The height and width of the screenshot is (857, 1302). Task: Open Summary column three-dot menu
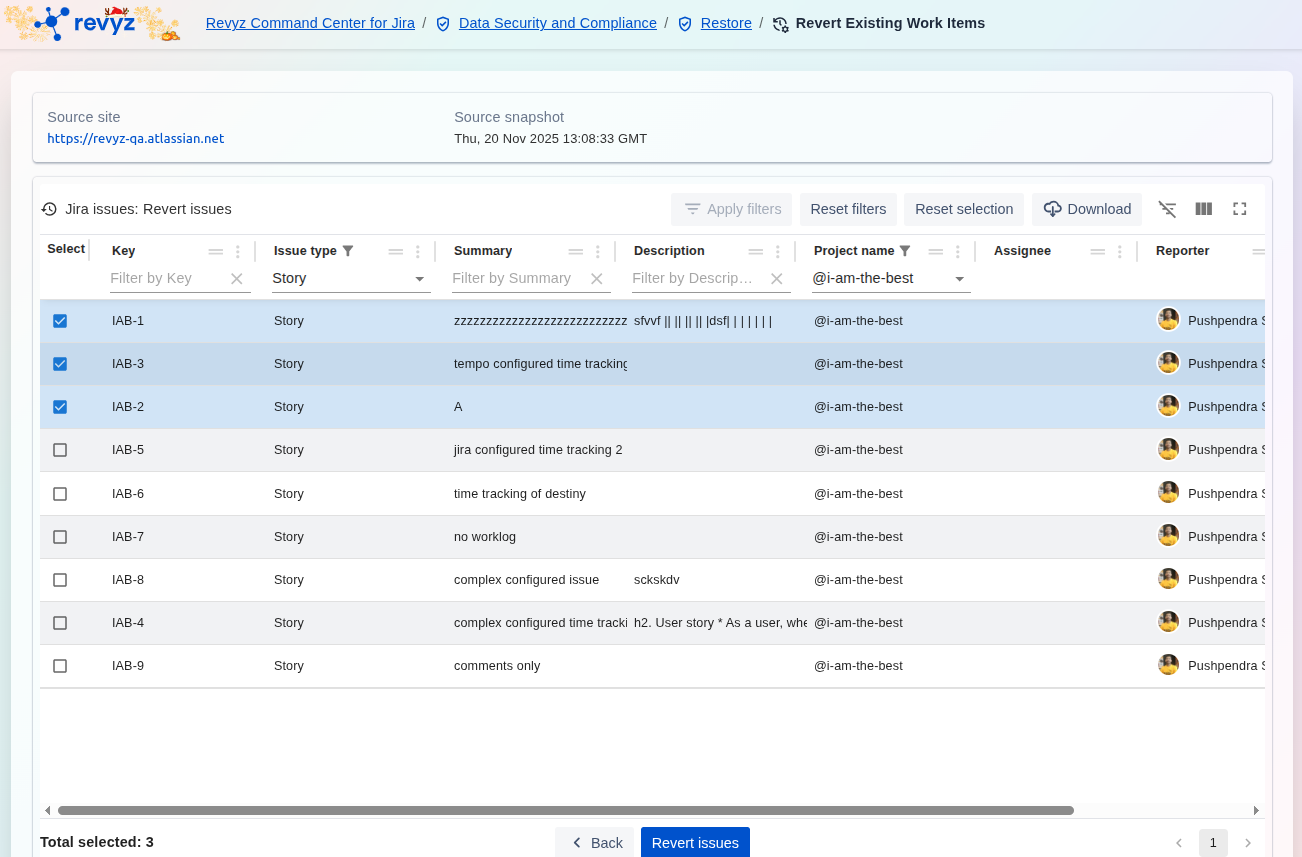pyautogui.click(x=598, y=252)
